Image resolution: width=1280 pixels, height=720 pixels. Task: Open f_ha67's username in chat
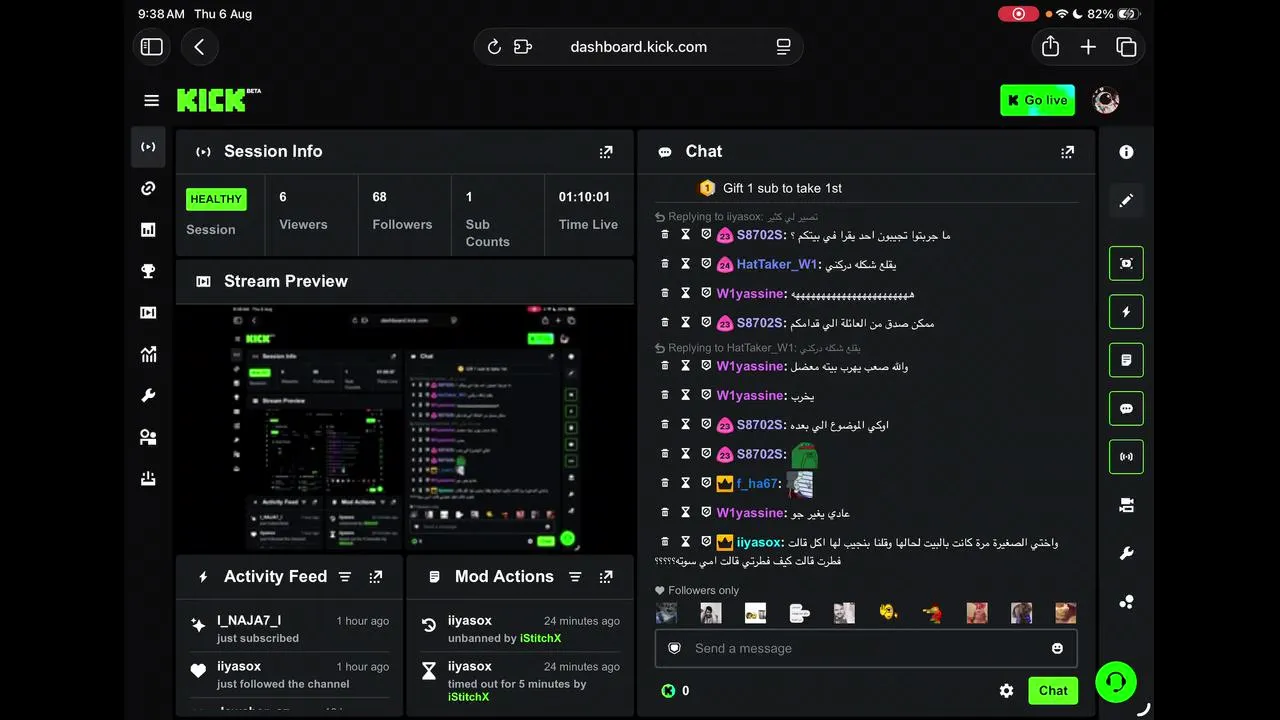pos(757,483)
